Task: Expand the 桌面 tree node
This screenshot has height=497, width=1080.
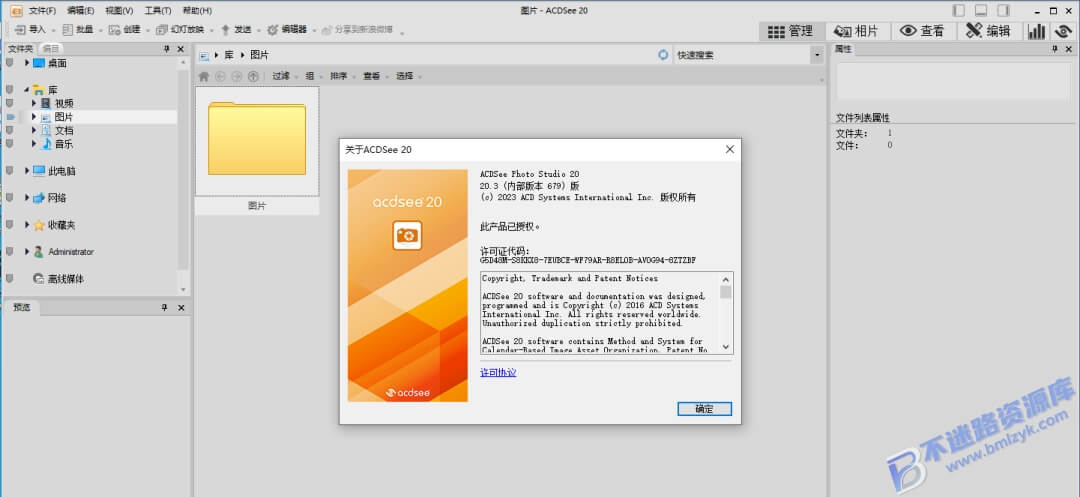Action: 27,63
